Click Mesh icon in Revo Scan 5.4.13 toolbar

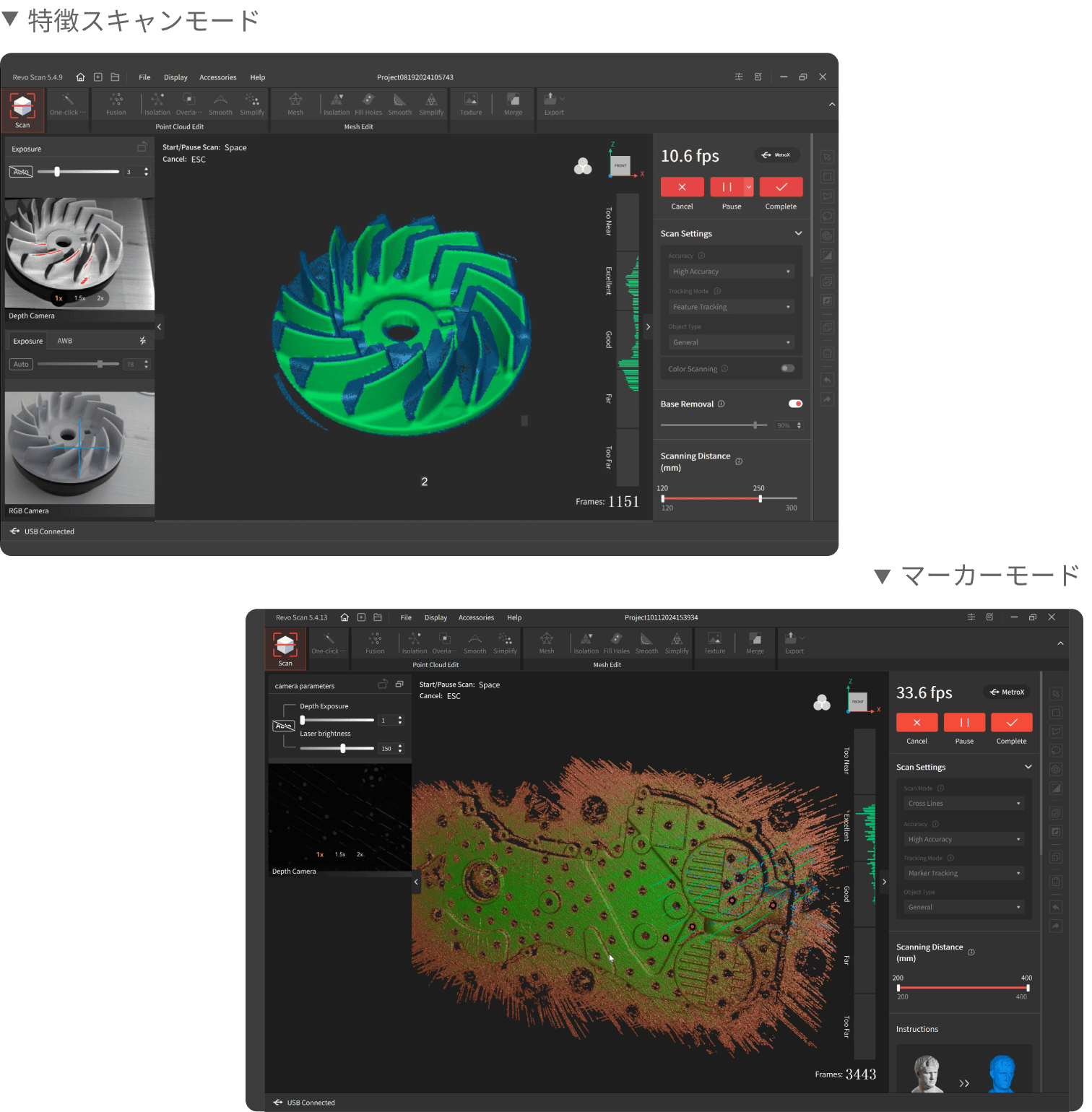pyautogui.click(x=547, y=639)
